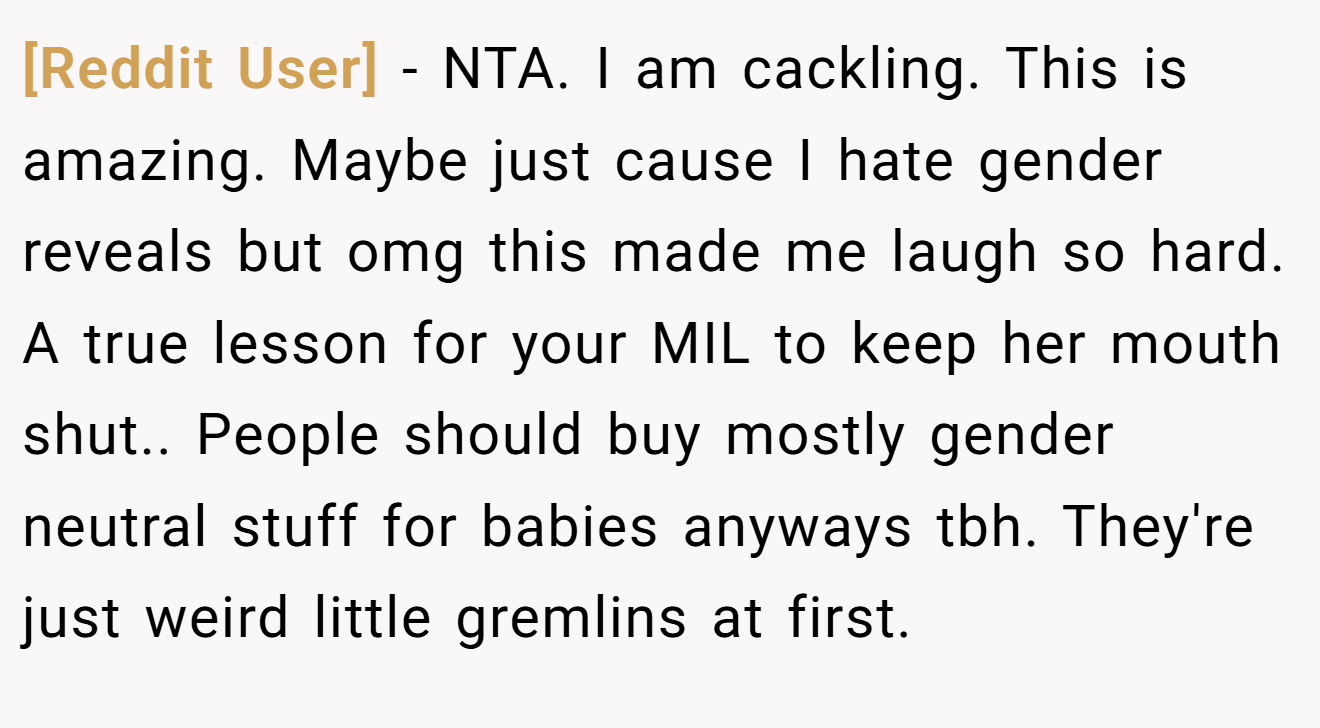The width and height of the screenshot is (1320, 728).
Task: Select the word "hard" ending the third line
Action: 1216,253
